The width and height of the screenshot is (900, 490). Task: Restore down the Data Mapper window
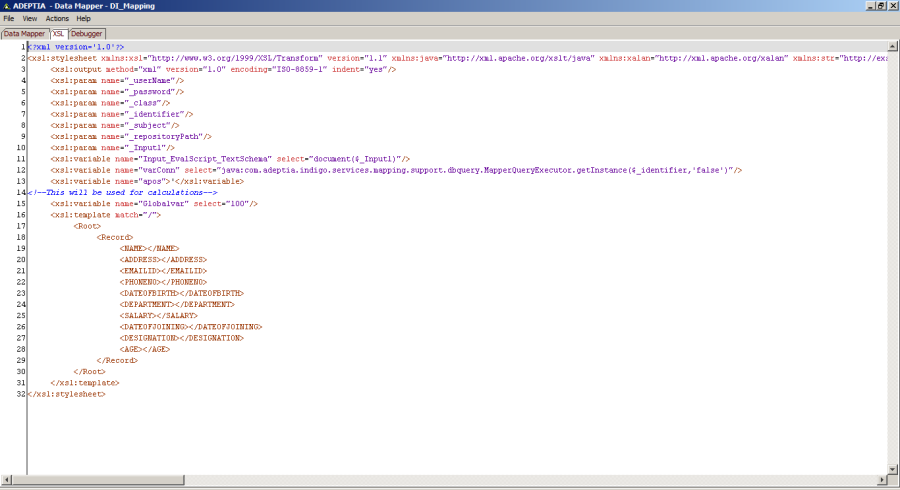(x=880, y=6)
